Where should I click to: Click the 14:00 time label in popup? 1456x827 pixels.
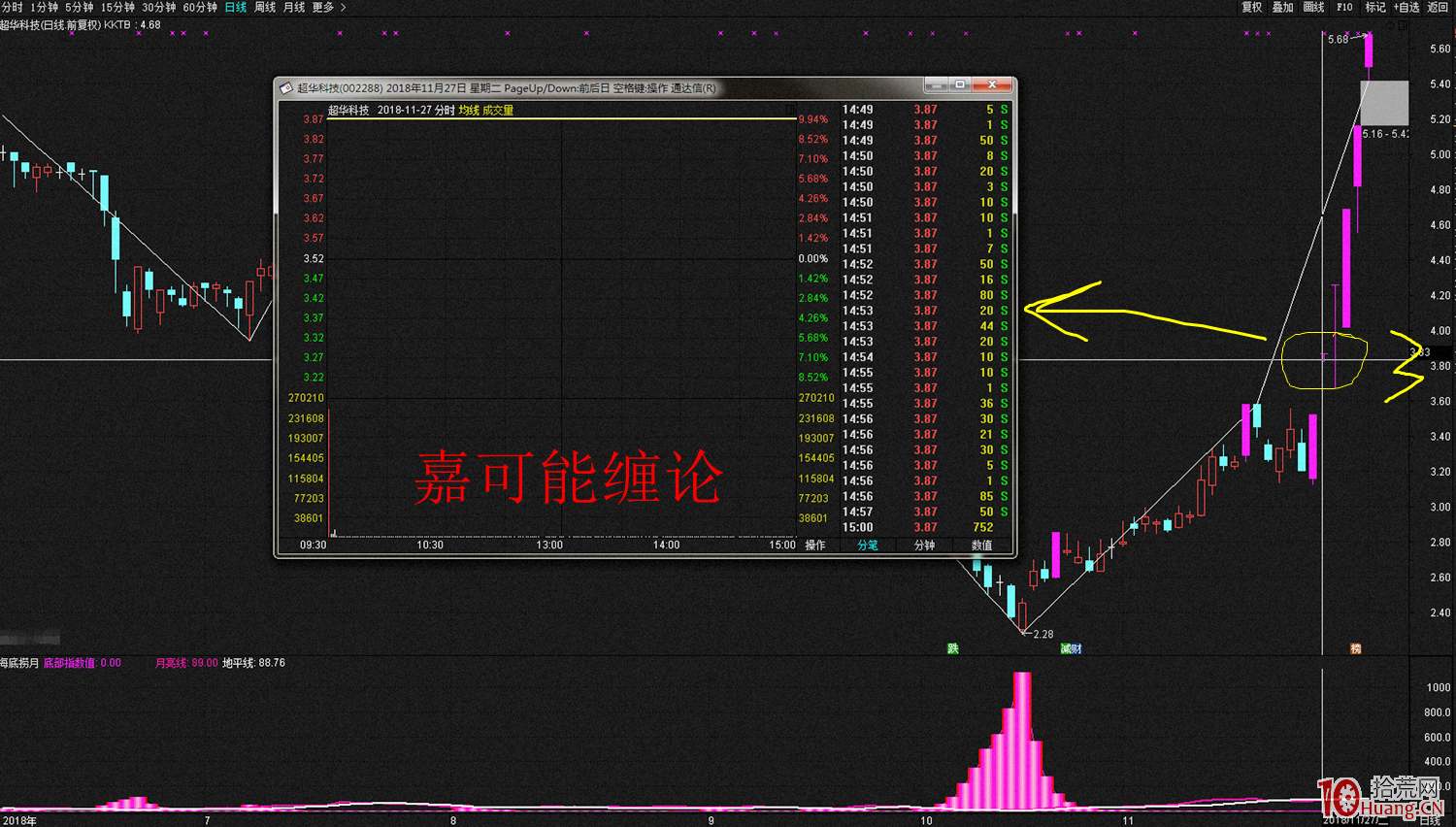click(x=666, y=546)
